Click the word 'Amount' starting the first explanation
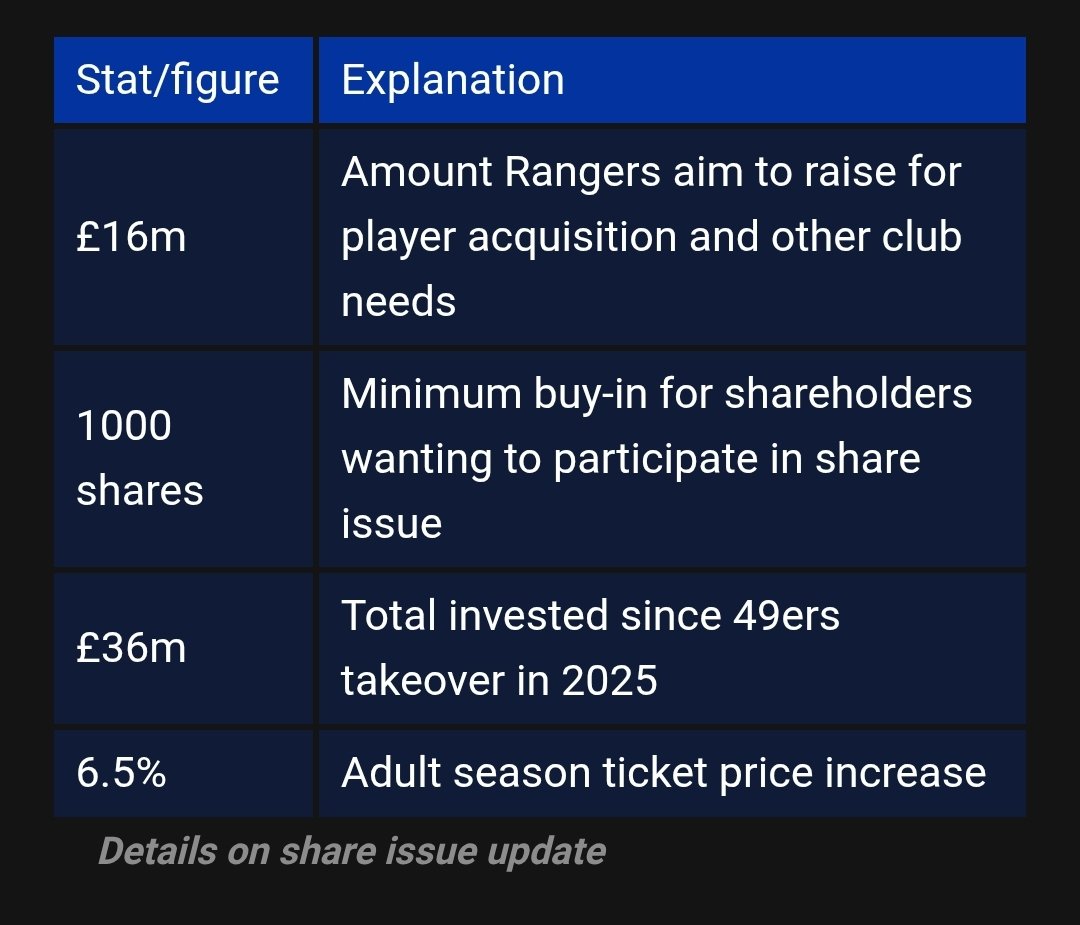1080x925 pixels. (x=417, y=172)
